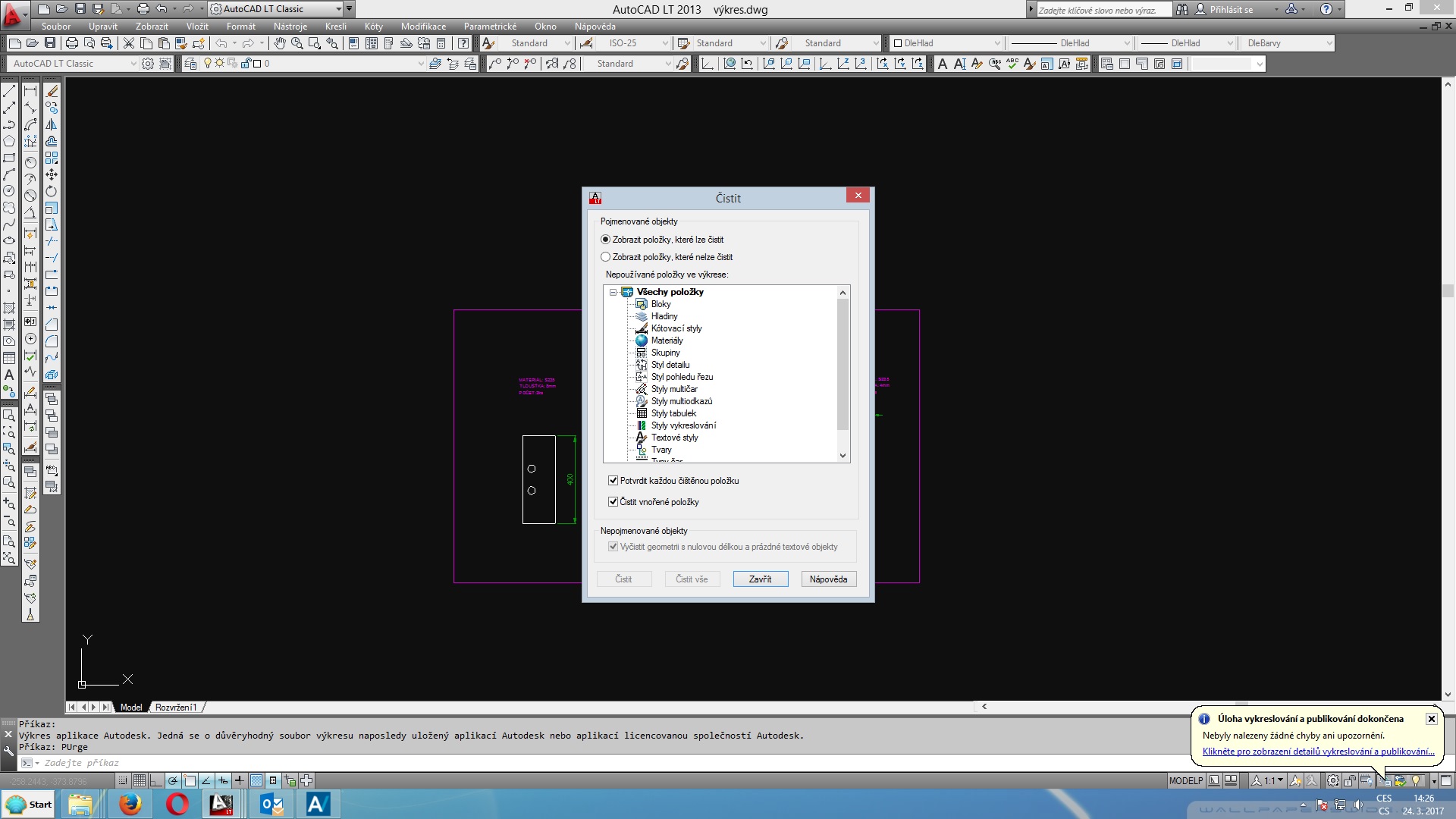Viewport: 1456px width, 819px height.
Task: Open the Layer Properties Manager icon
Action: pyautogui.click(x=190, y=64)
